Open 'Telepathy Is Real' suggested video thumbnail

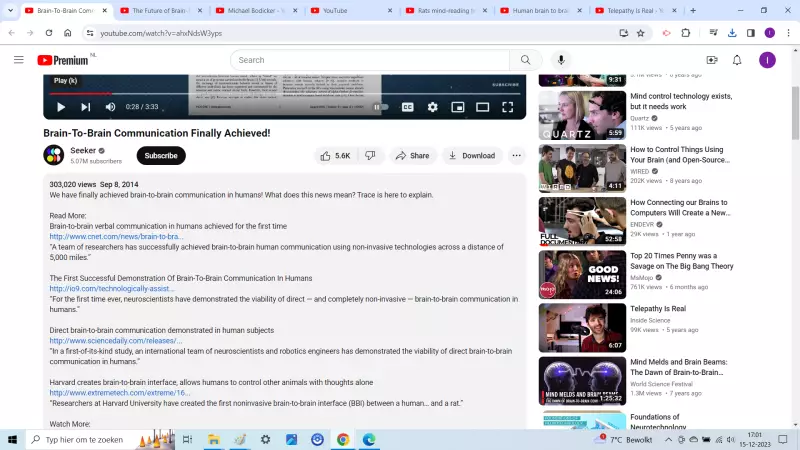582,328
